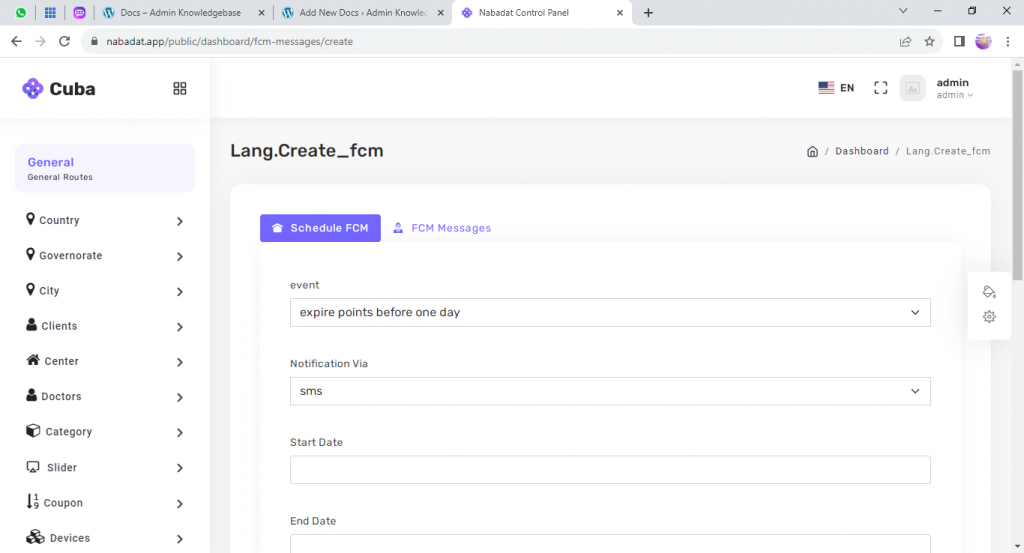This screenshot has height=553, width=1024.
Task: Click the admin profile avatar image
Action: [x=912, y=88]
